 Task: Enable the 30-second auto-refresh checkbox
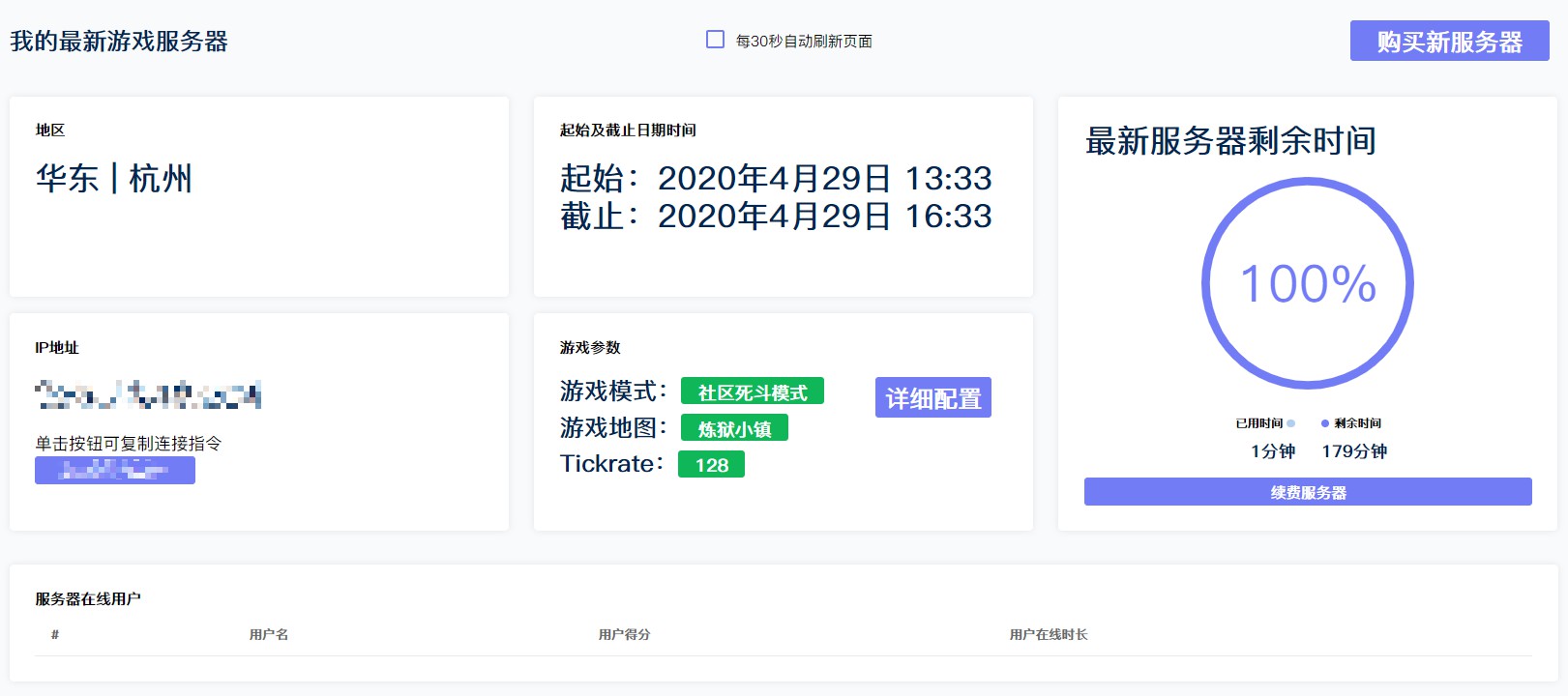point(715,40)
